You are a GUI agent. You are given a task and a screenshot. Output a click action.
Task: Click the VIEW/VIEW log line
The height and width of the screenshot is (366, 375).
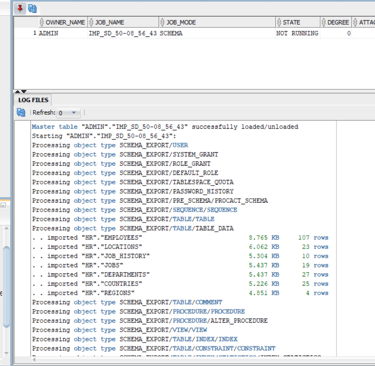coord(119,330)
